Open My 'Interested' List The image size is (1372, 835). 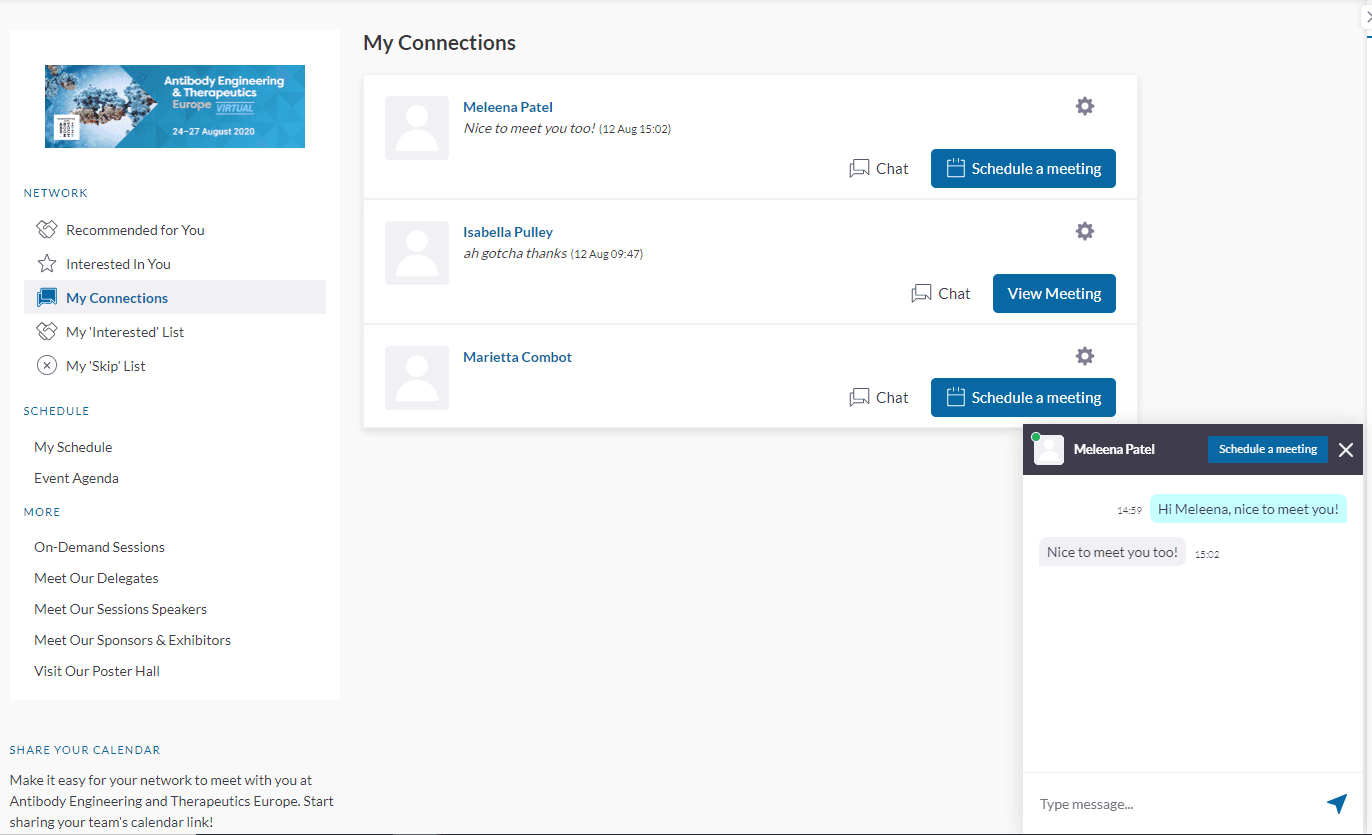pos(124,332)
